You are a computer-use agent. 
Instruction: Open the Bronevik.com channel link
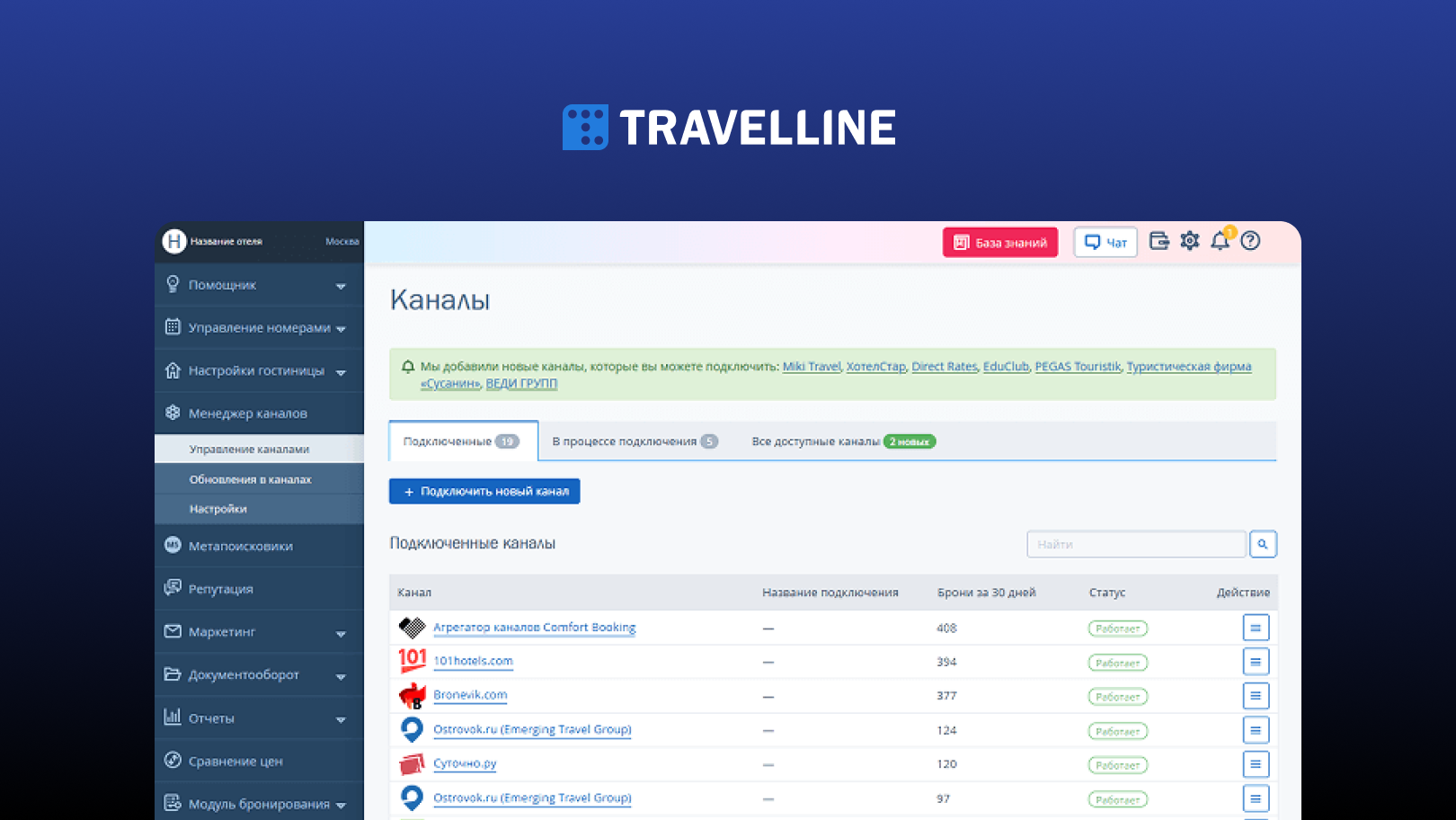coord(471,695)
